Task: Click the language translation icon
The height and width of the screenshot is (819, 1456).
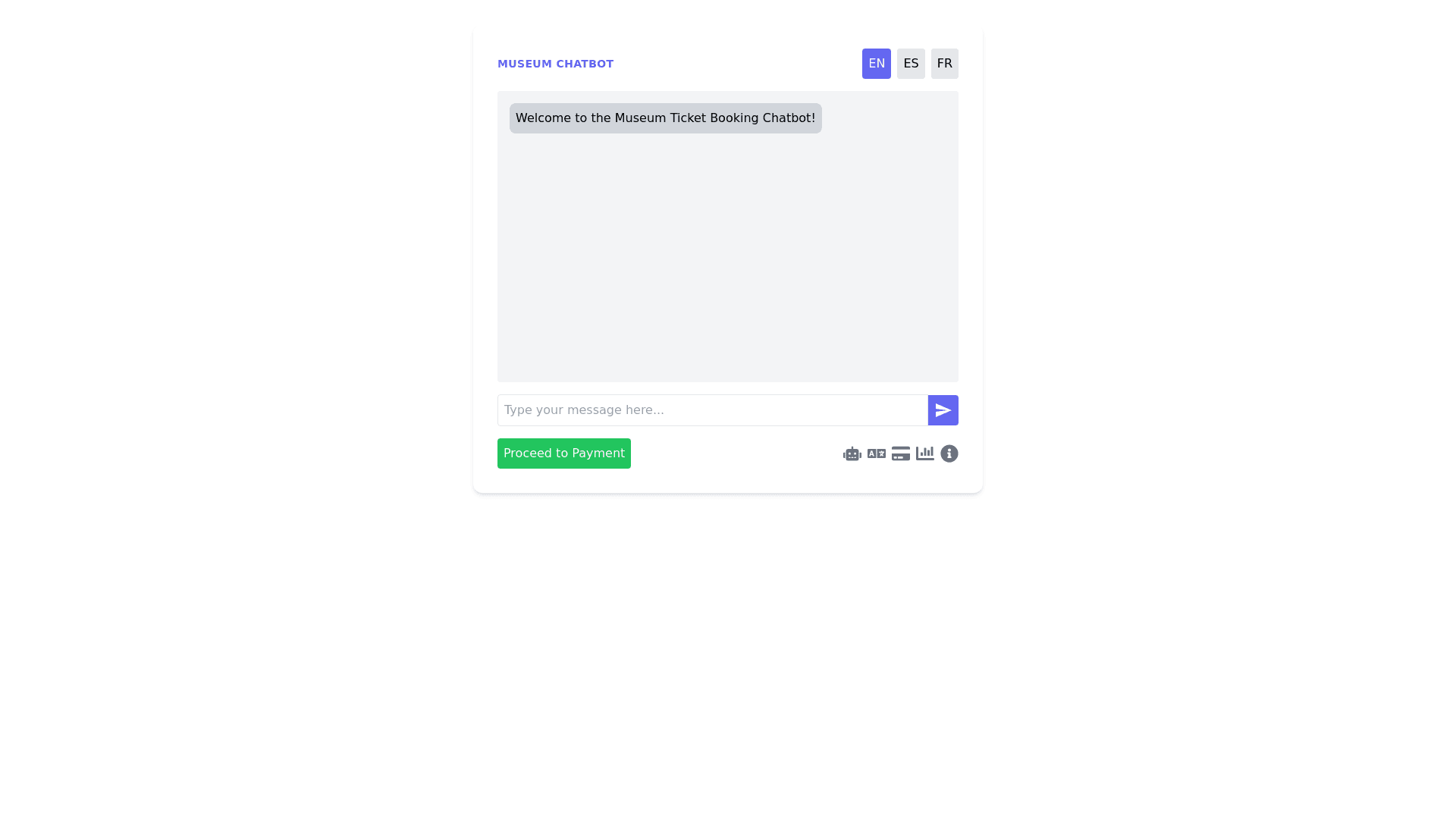Action: pos(877,453)
